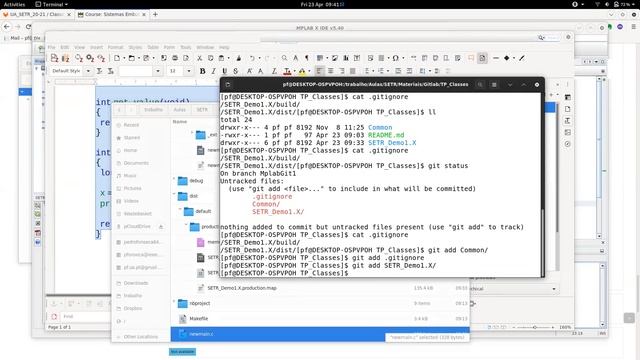Screen dimensions: 640x360
Task: Click the Font Color icon in Writer
Action: pyautogui.click(x=287, y=71)
